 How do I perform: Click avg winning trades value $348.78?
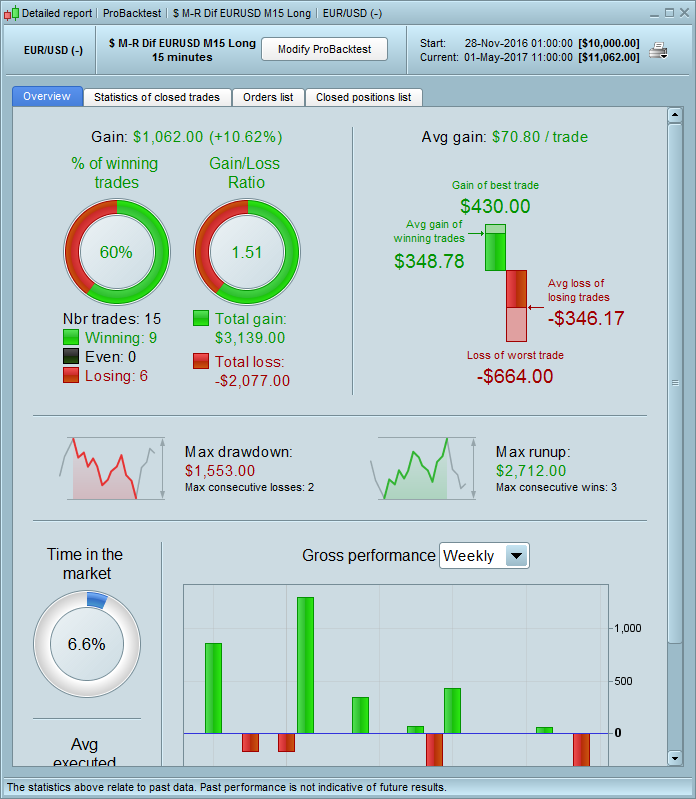[429, 261]
